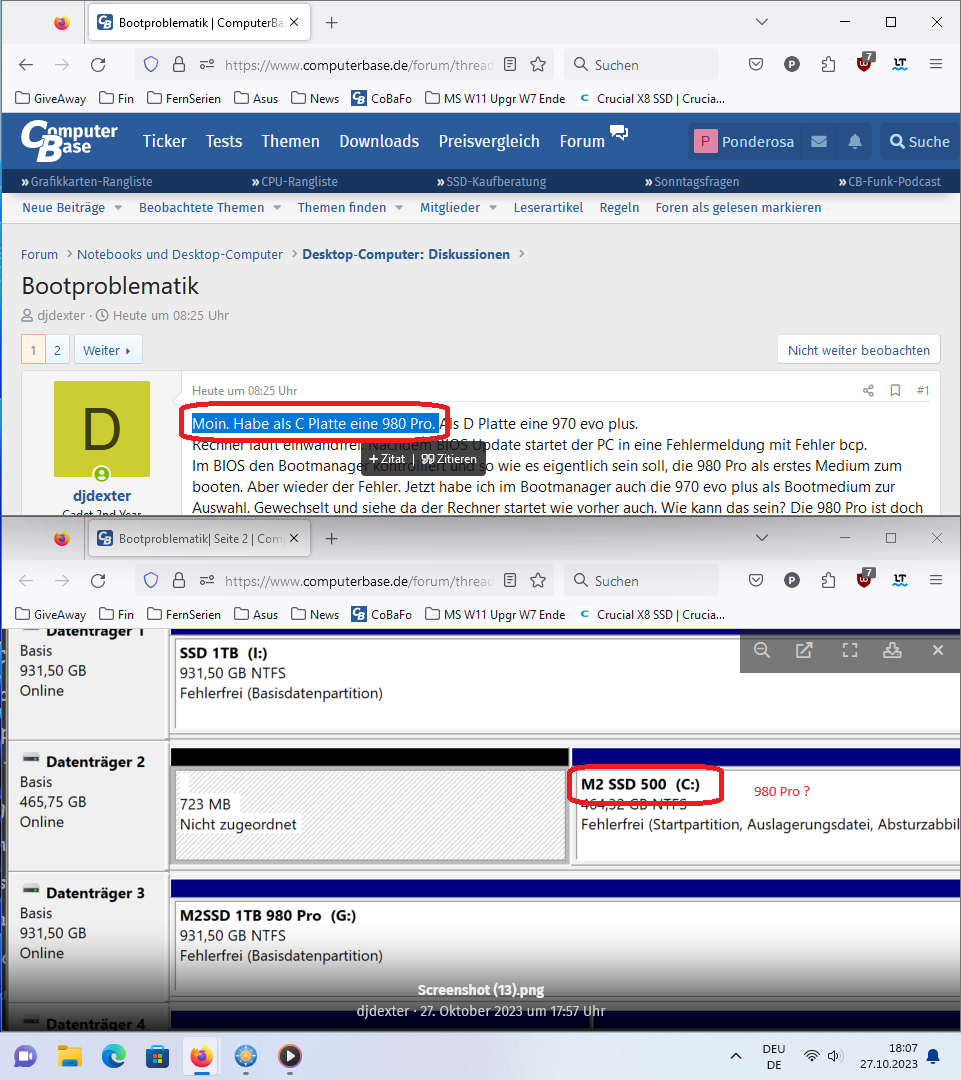Focus URL bar in bottom Firefox window
Image resolution: width=961 pixels, height=1080 pixels.
pyautogui.click(x=358, y=581)
